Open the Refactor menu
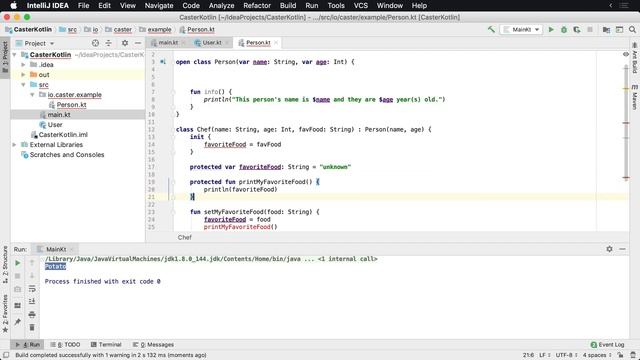This screenshot has width=640, height=360. pos(257,5)
